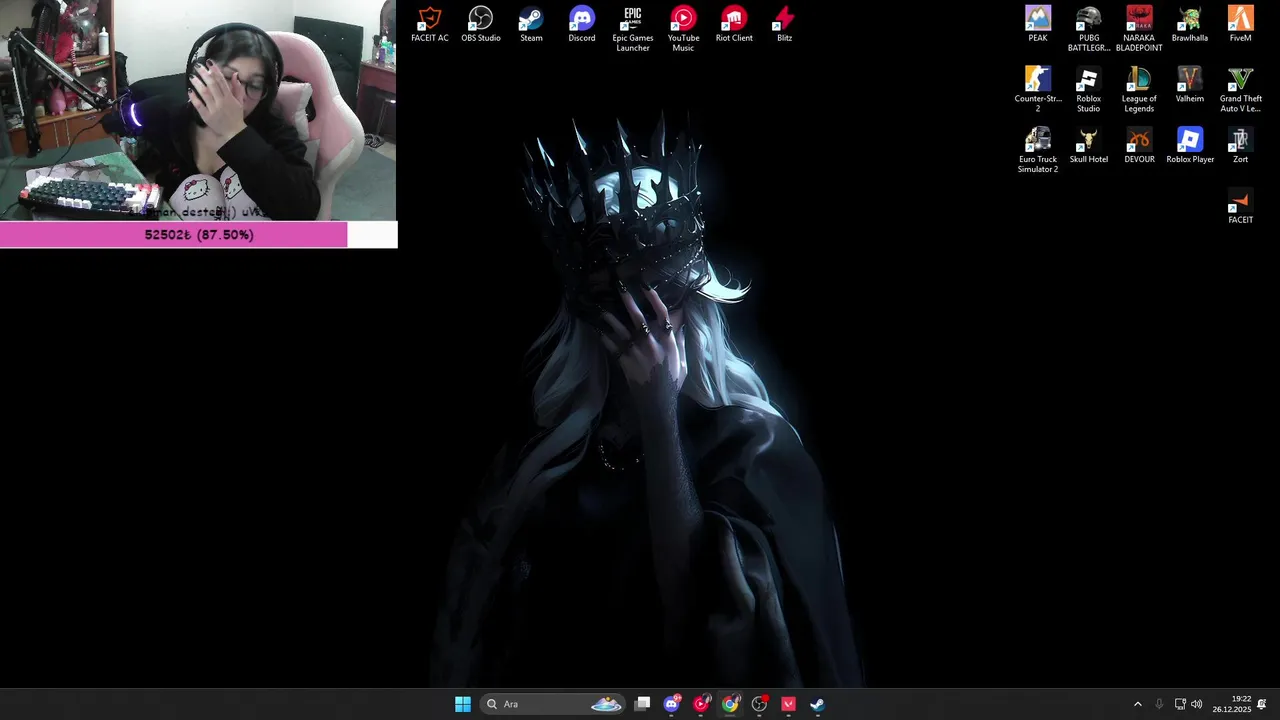Open YouTube Music from the taskbar
The image size is (1280, 720).
[x=701, y=704]
